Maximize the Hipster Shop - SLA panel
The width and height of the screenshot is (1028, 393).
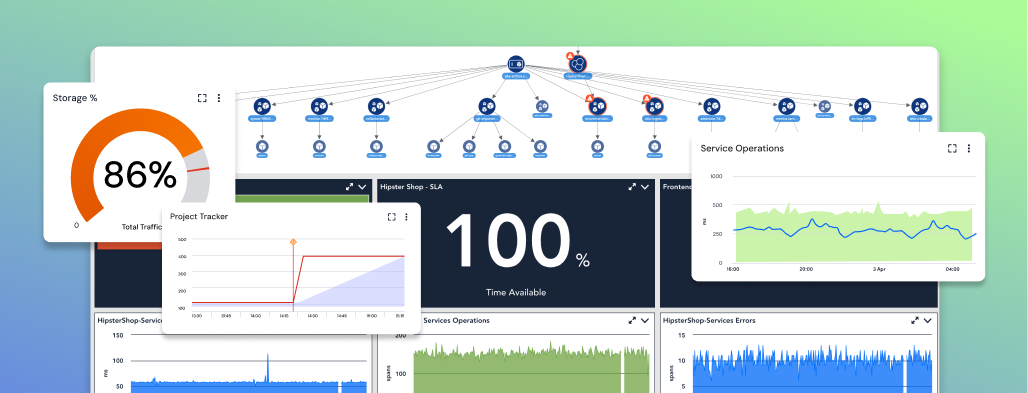[x=632, y=187]
